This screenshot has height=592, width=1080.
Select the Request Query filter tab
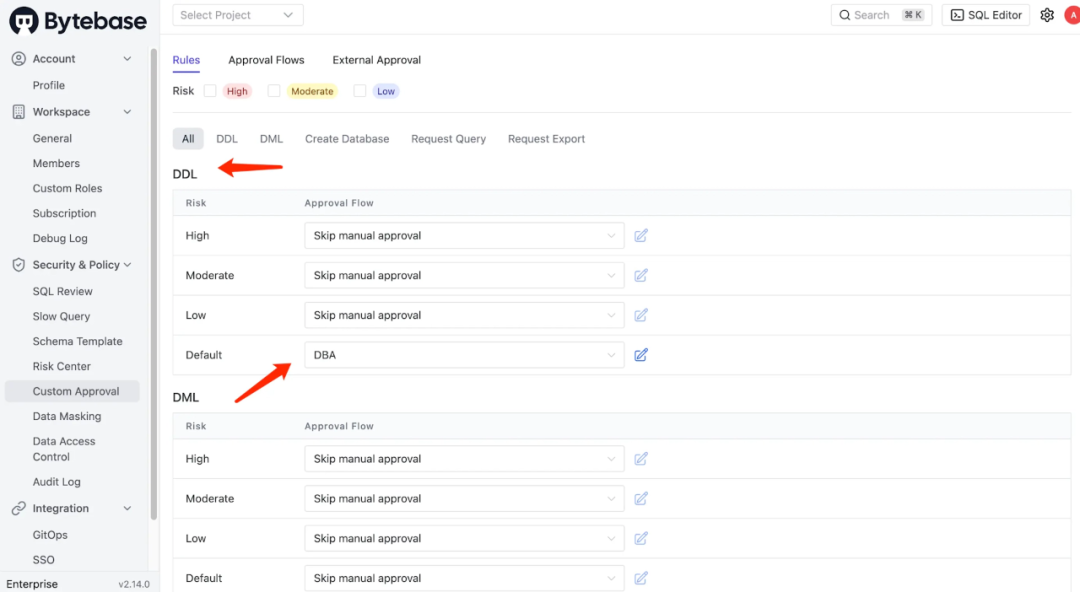click(x=448, y=139)
